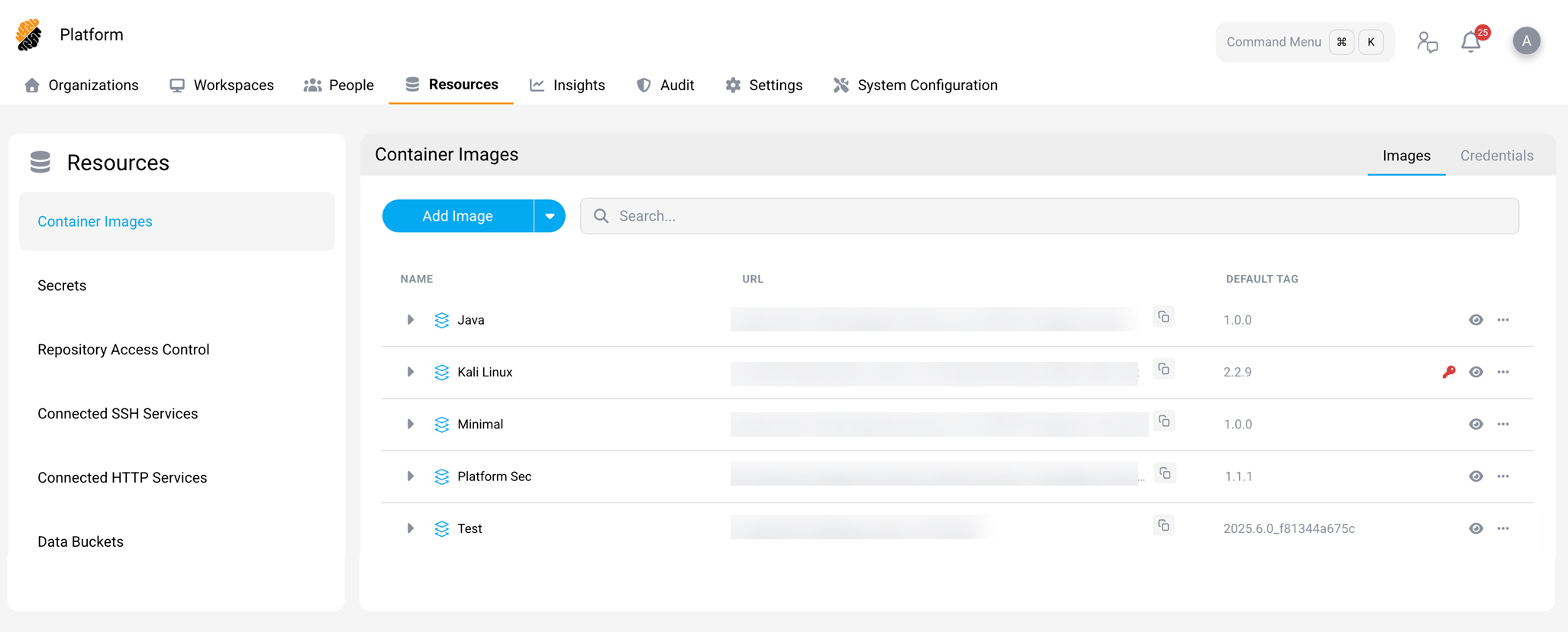Copy the Kali Linux image URL

[x=1163, y=370]
